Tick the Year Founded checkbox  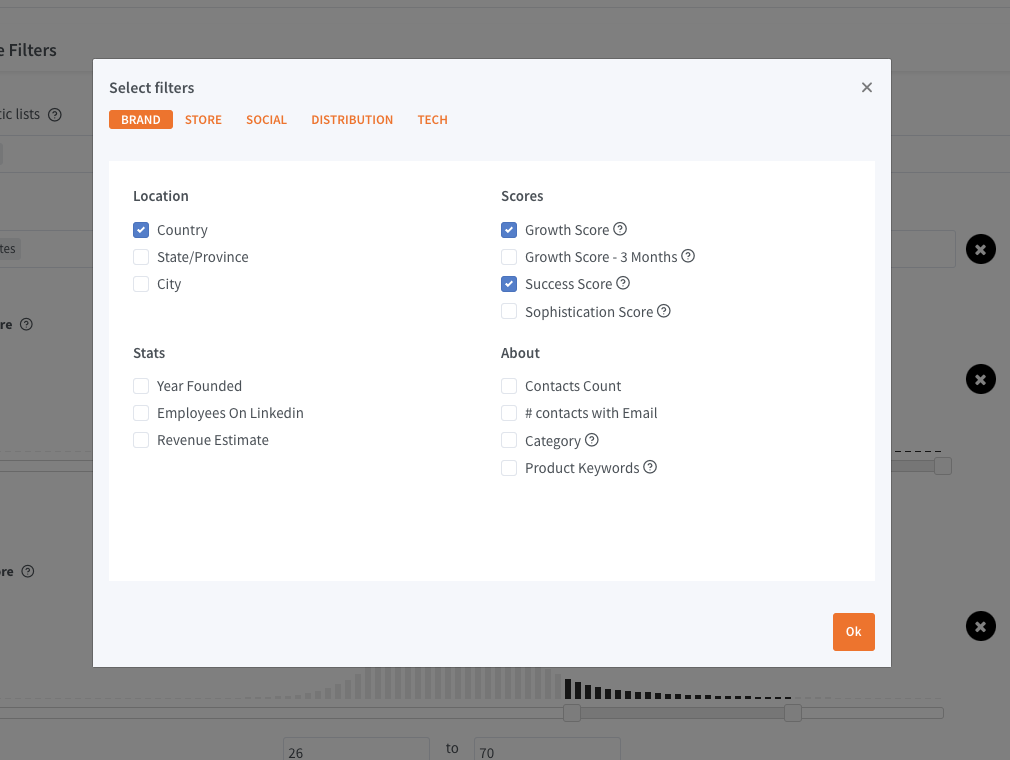[x=141, y=386]
